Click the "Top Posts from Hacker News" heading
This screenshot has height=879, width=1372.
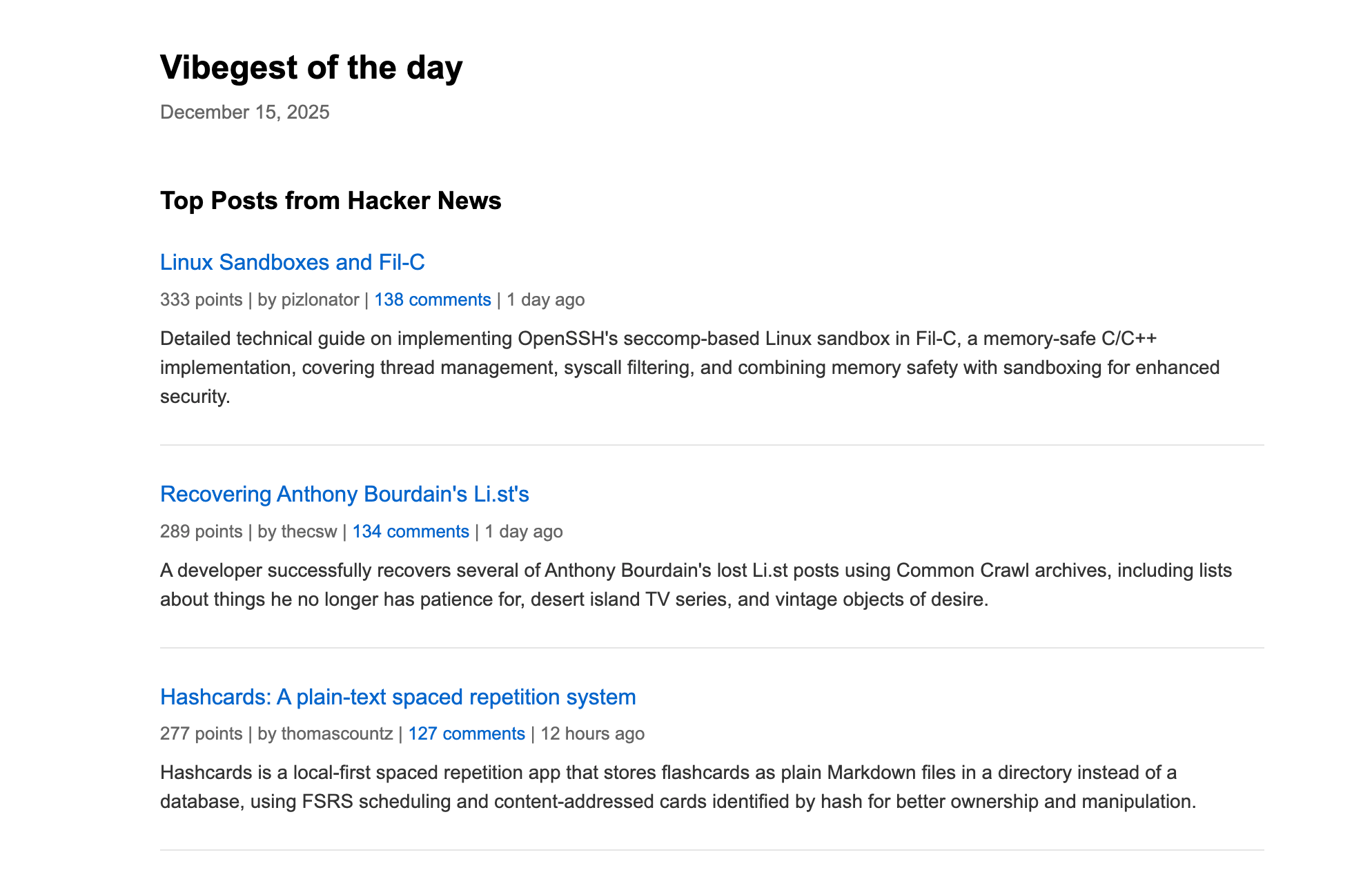click(331, 201)
